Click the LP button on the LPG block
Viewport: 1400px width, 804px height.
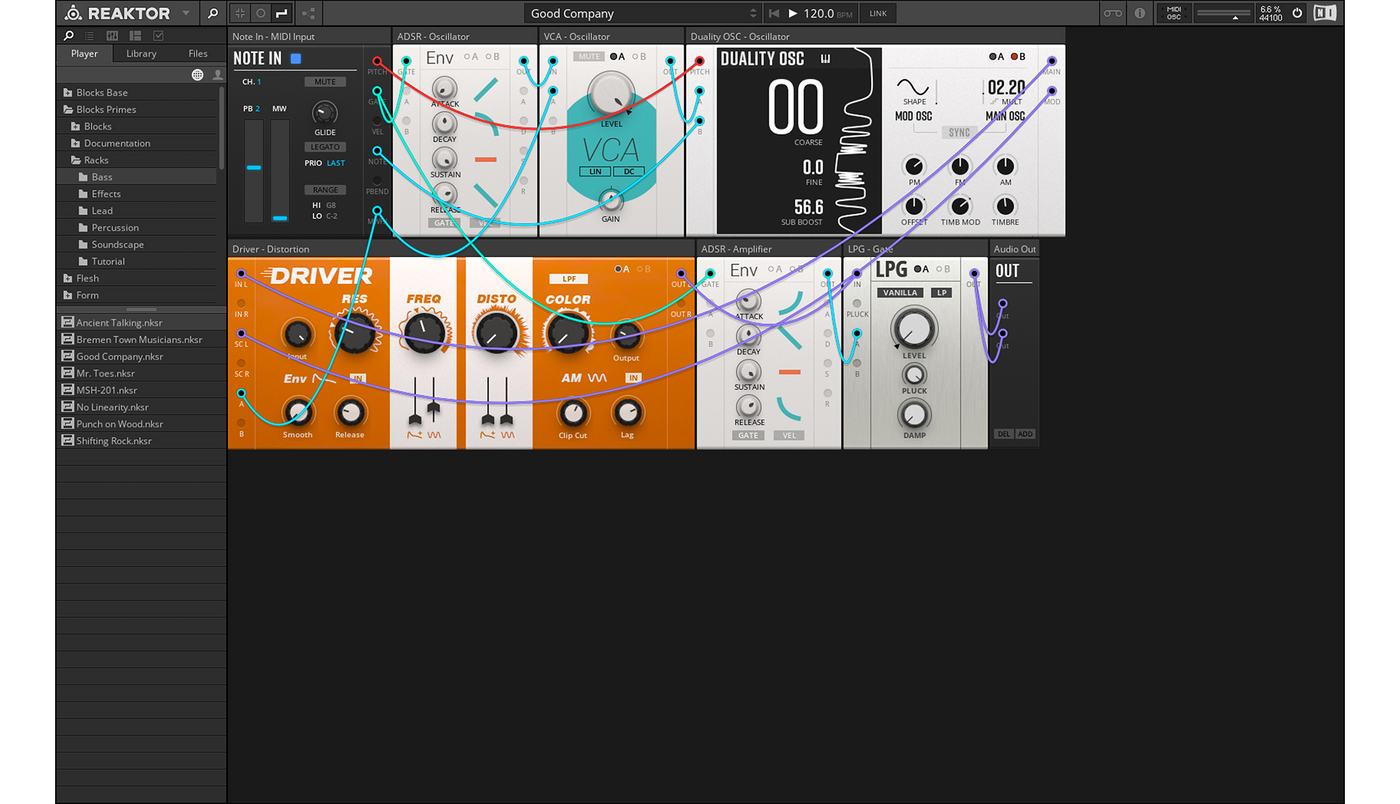941,293
